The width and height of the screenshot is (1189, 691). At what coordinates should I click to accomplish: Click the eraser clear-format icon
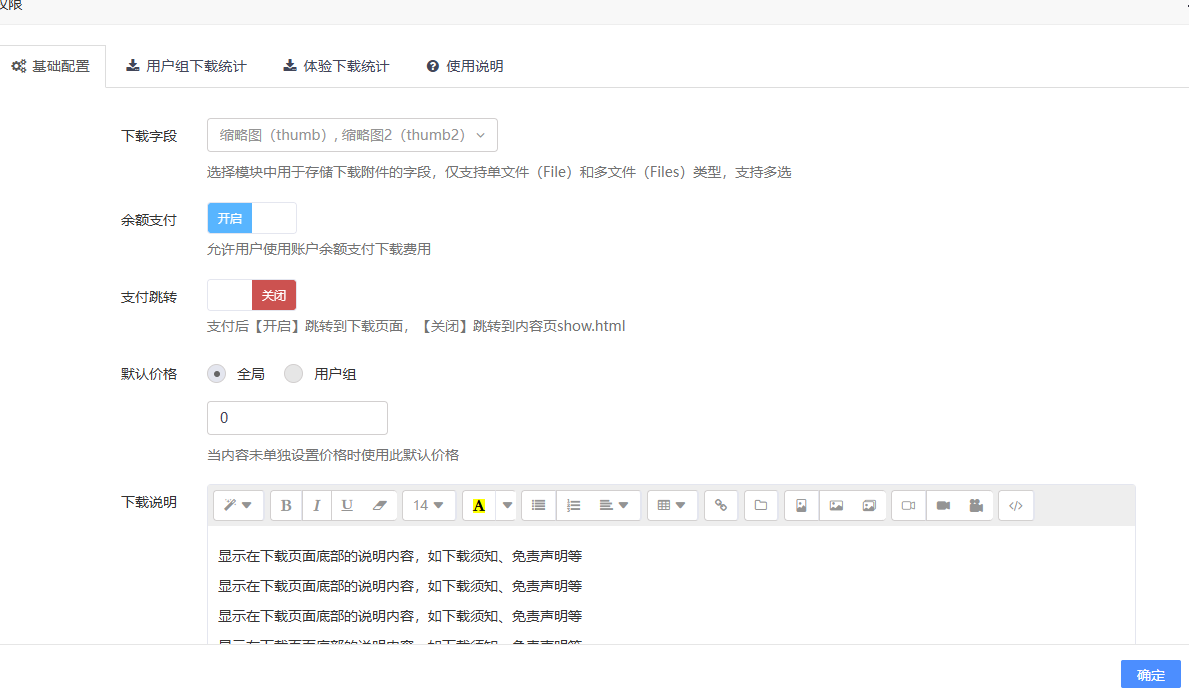point(380,505)
